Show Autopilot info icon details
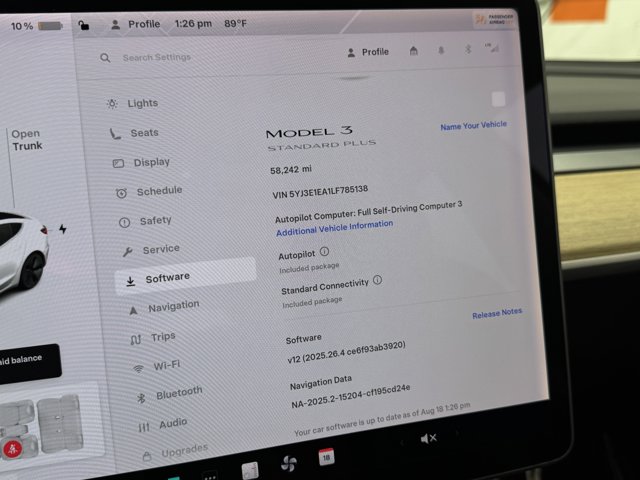640x480 pixels. [x=324, y=251]
